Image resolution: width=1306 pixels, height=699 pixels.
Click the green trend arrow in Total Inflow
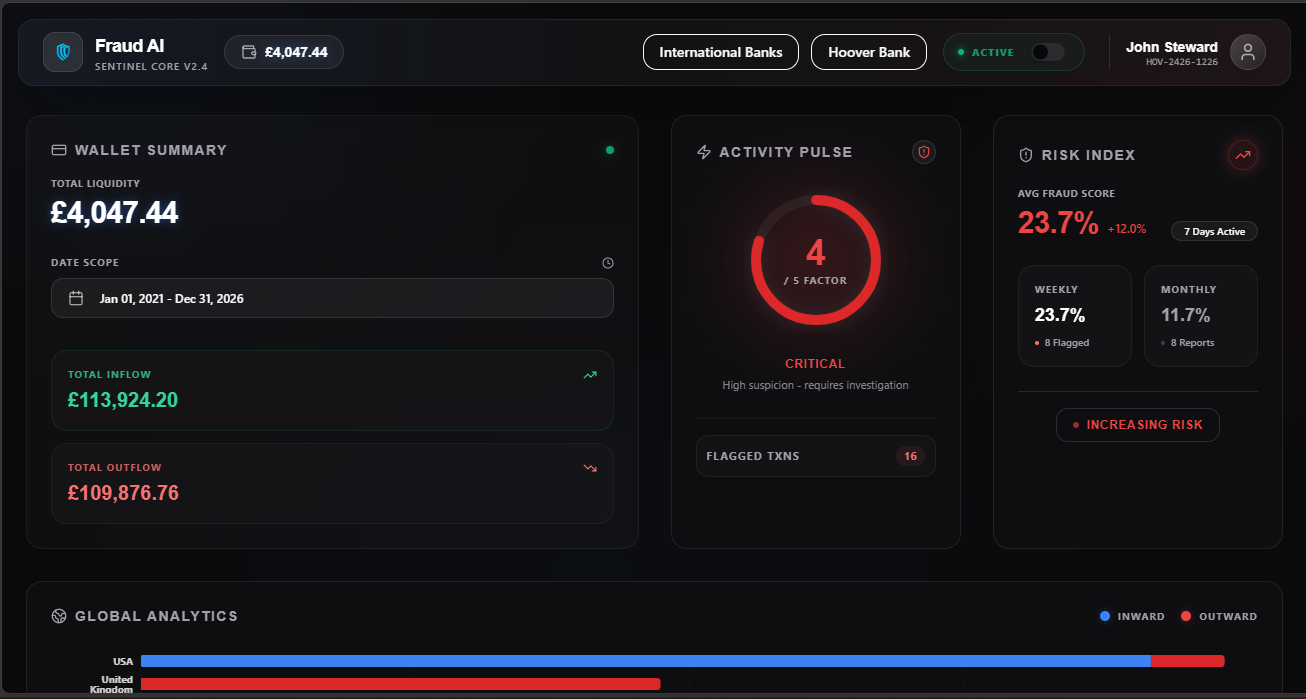tap(590, 375)
